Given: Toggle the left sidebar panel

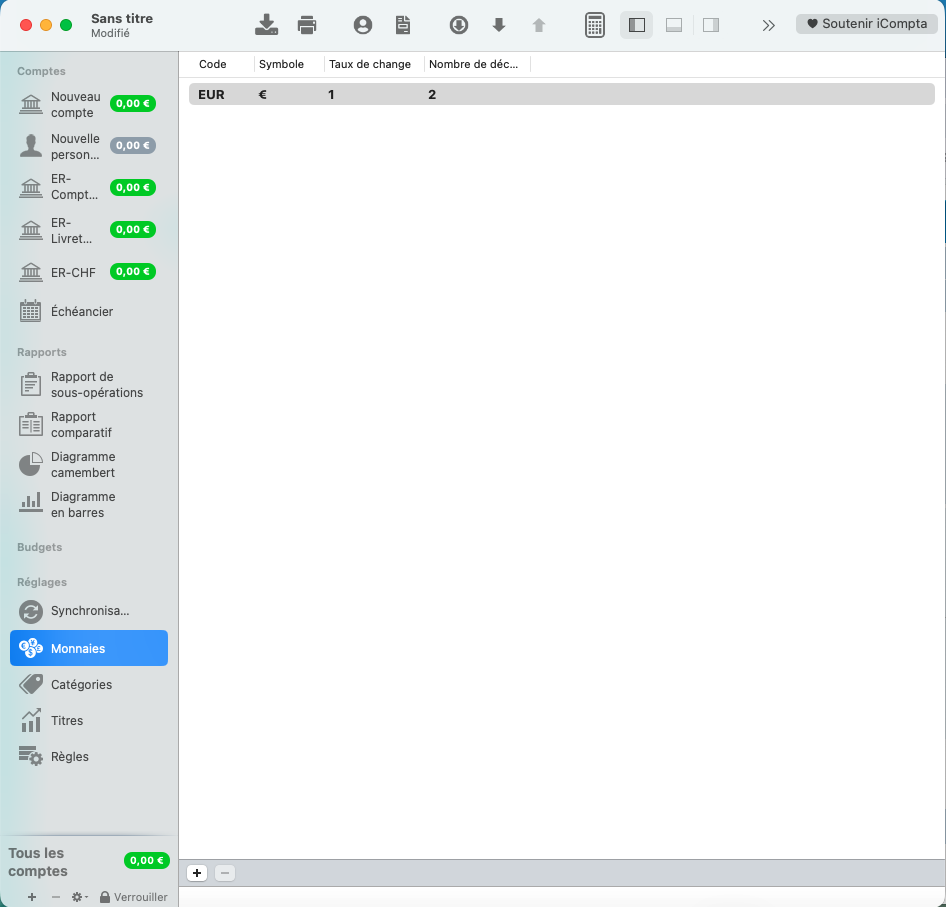Looking at the screenshot, I should pyautogui.click(x=637, y=25).
